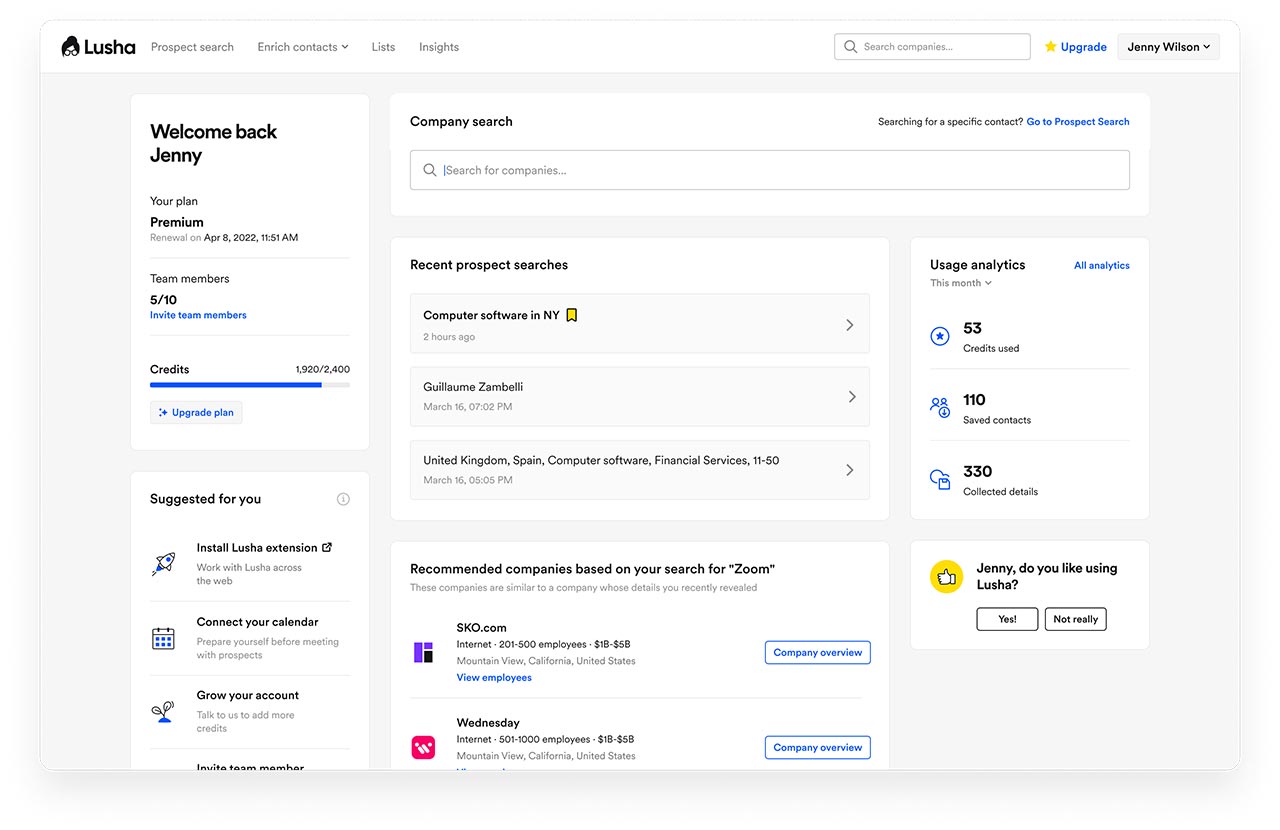Click the external link icon next to Install Lusha extension
1280x830 pixels.
pyautogui.click(x=327, y=547)
